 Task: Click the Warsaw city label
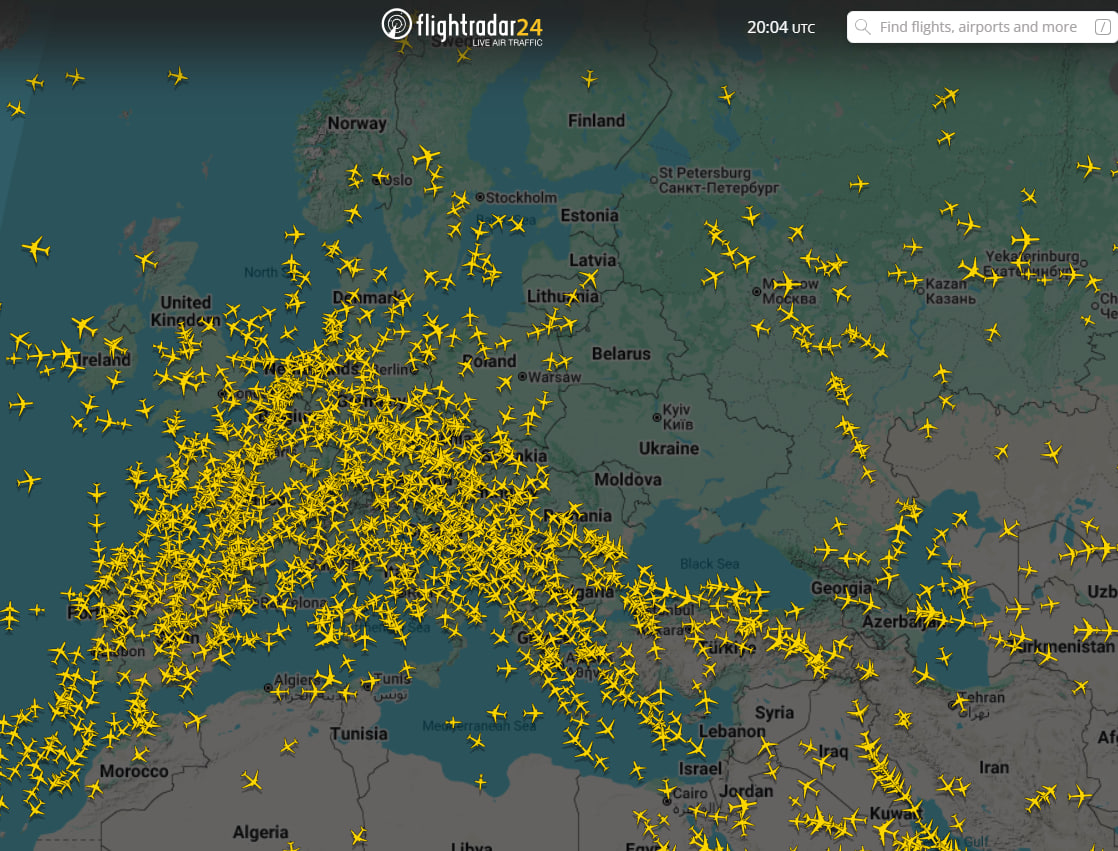tap(554, 377)
